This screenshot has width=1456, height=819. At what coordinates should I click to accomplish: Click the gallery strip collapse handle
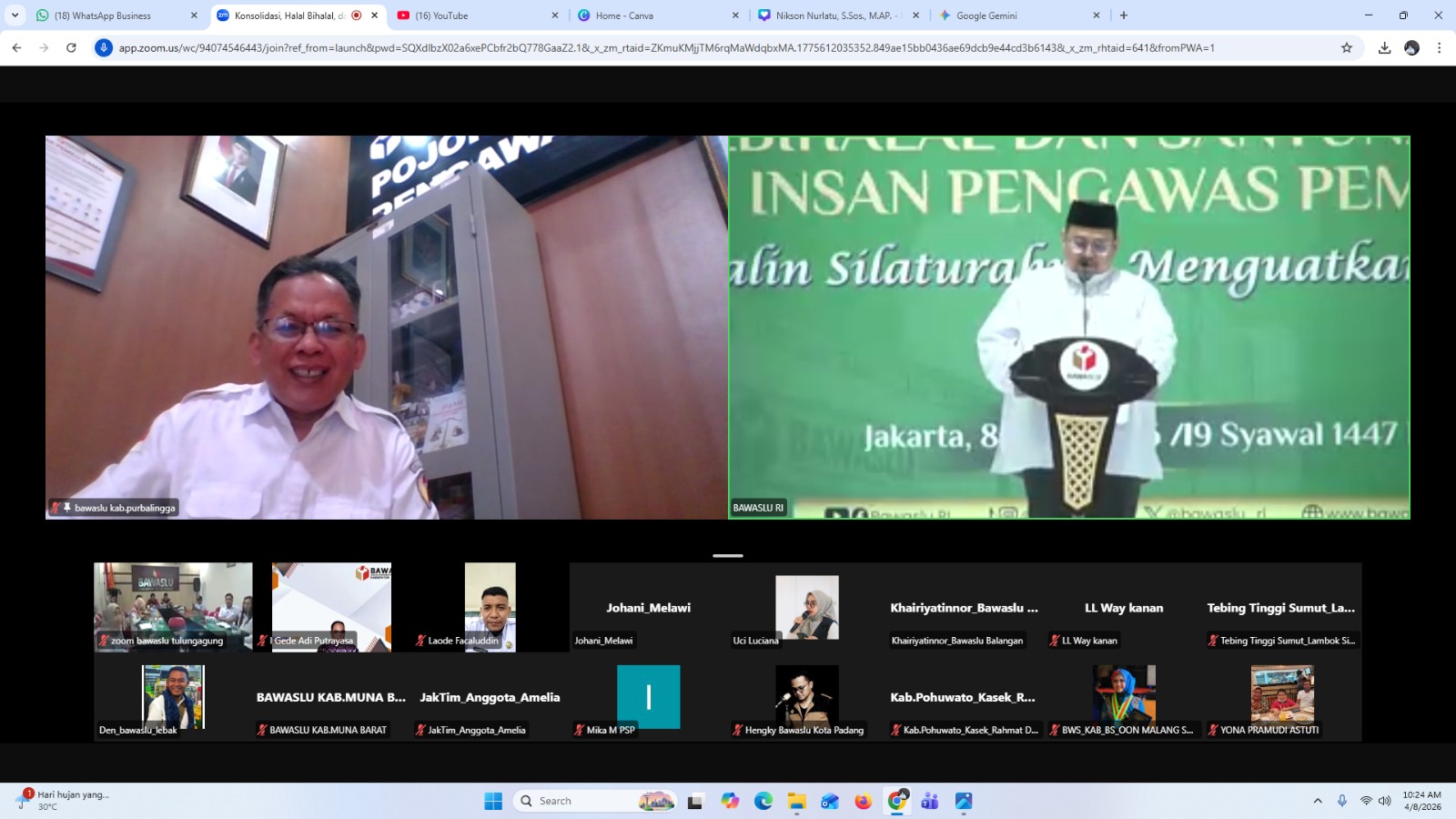(x=728, y=555)
